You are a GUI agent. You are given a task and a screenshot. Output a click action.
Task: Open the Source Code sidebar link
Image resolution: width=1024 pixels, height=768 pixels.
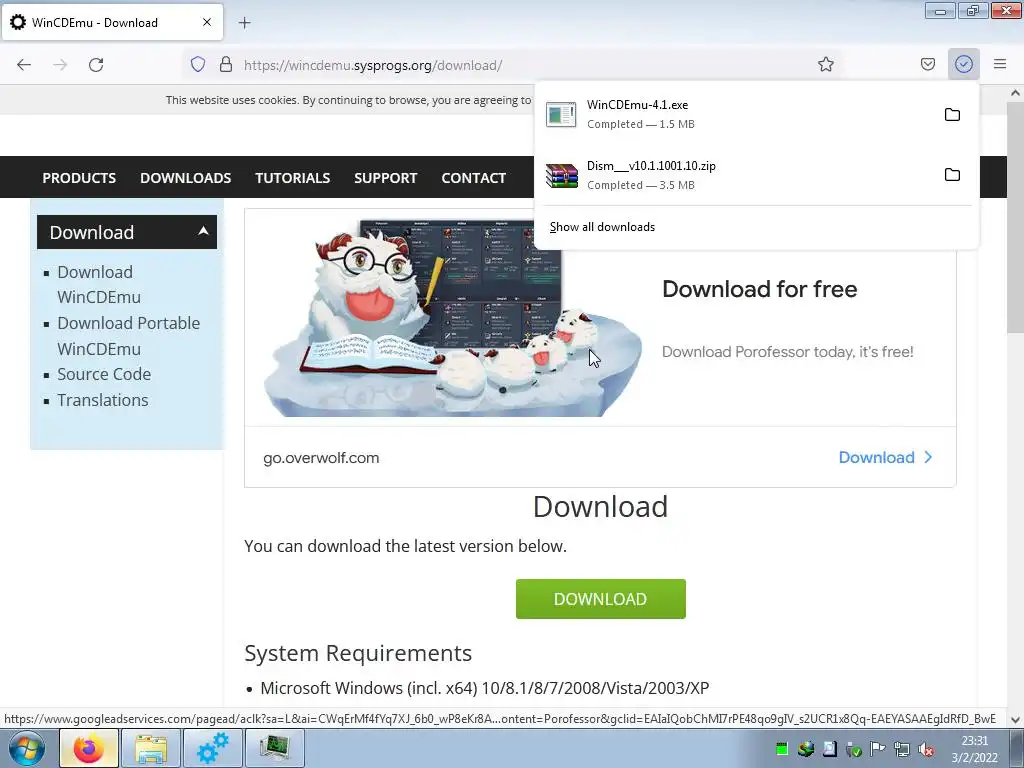click(x=104, y=374)
